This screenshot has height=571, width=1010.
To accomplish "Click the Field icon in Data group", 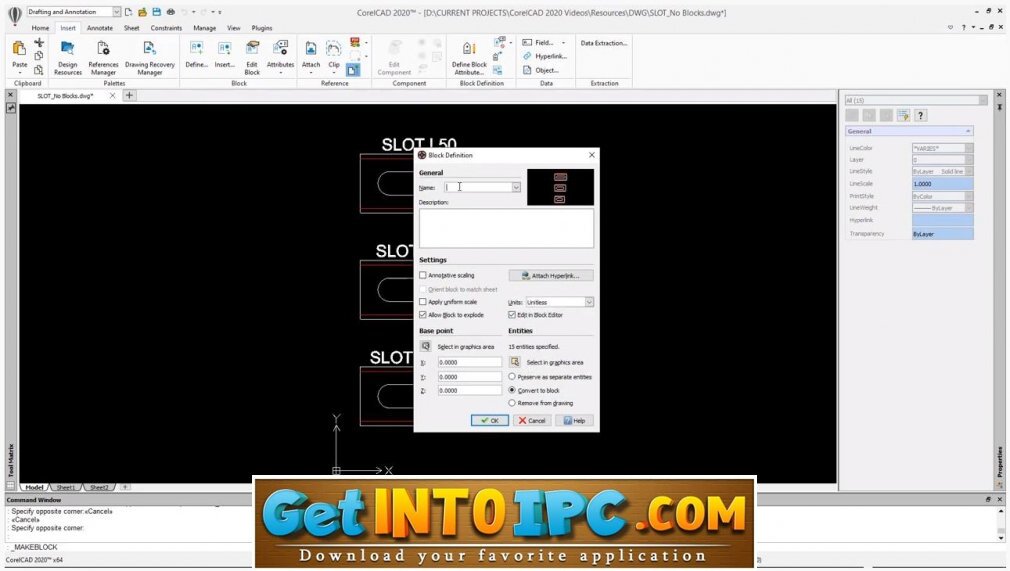I will coord(527,43).
